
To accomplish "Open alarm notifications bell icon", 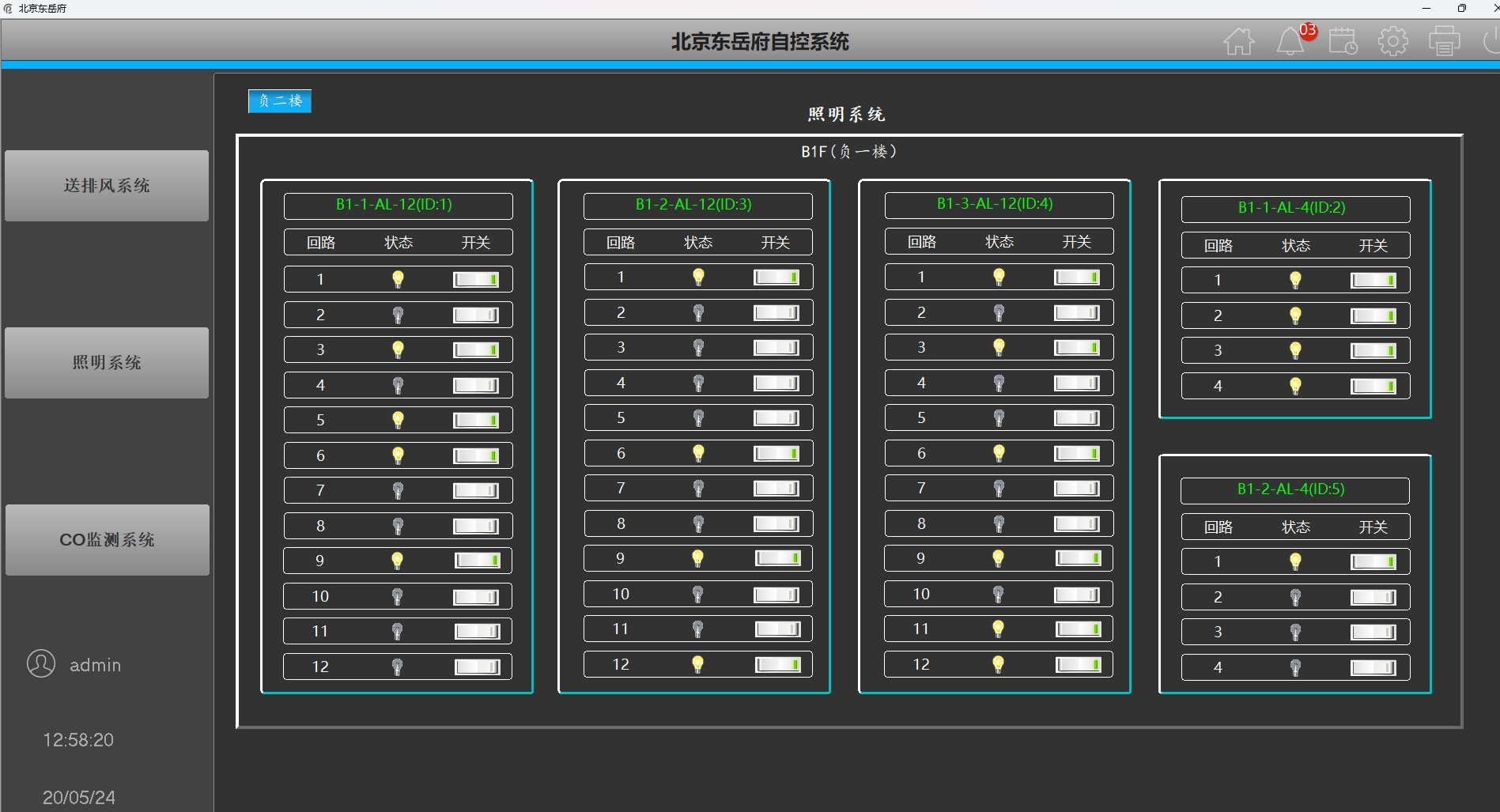I will [x=1290, y=41].
